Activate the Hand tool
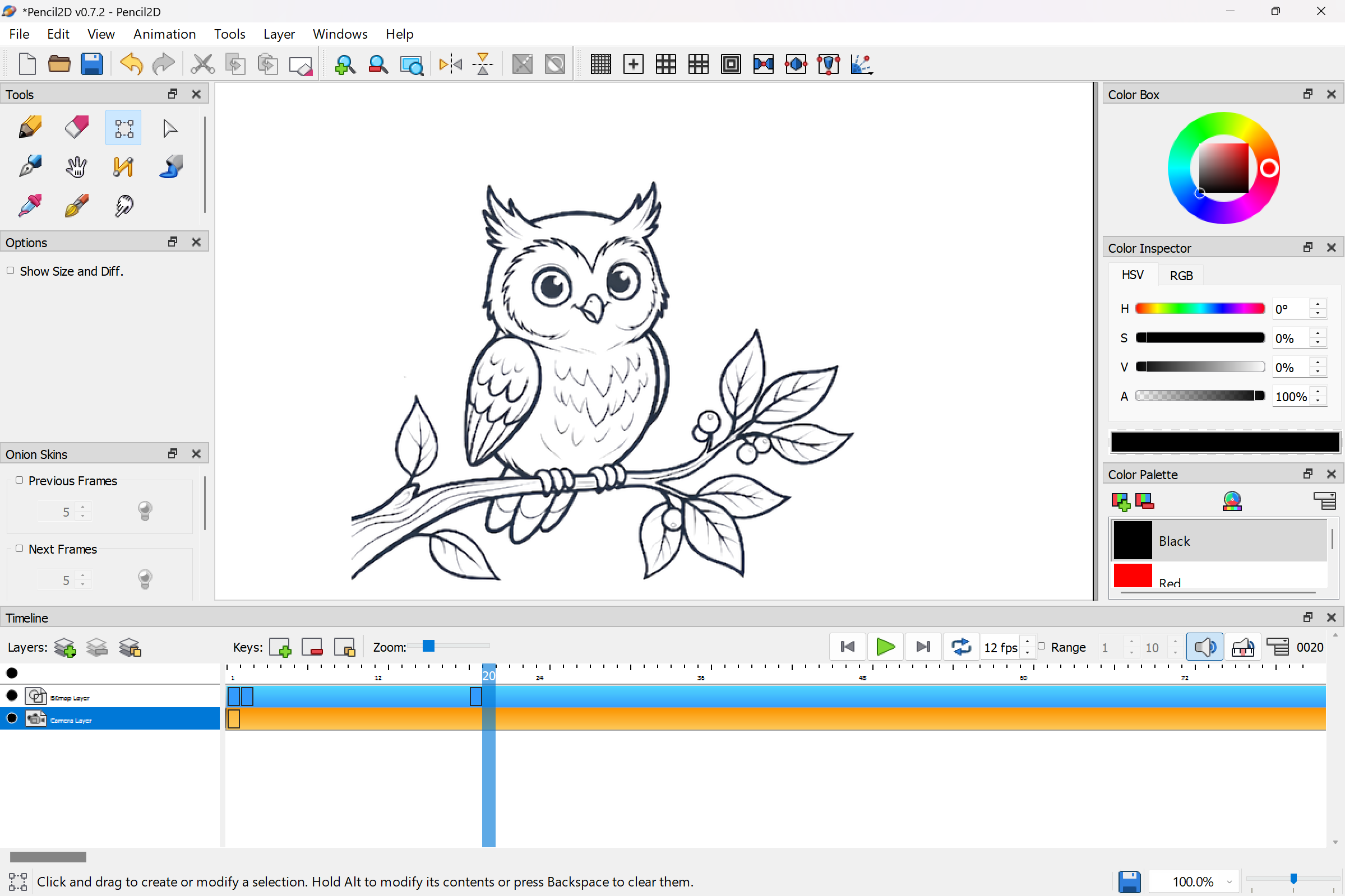 click(x=77, y=166)
